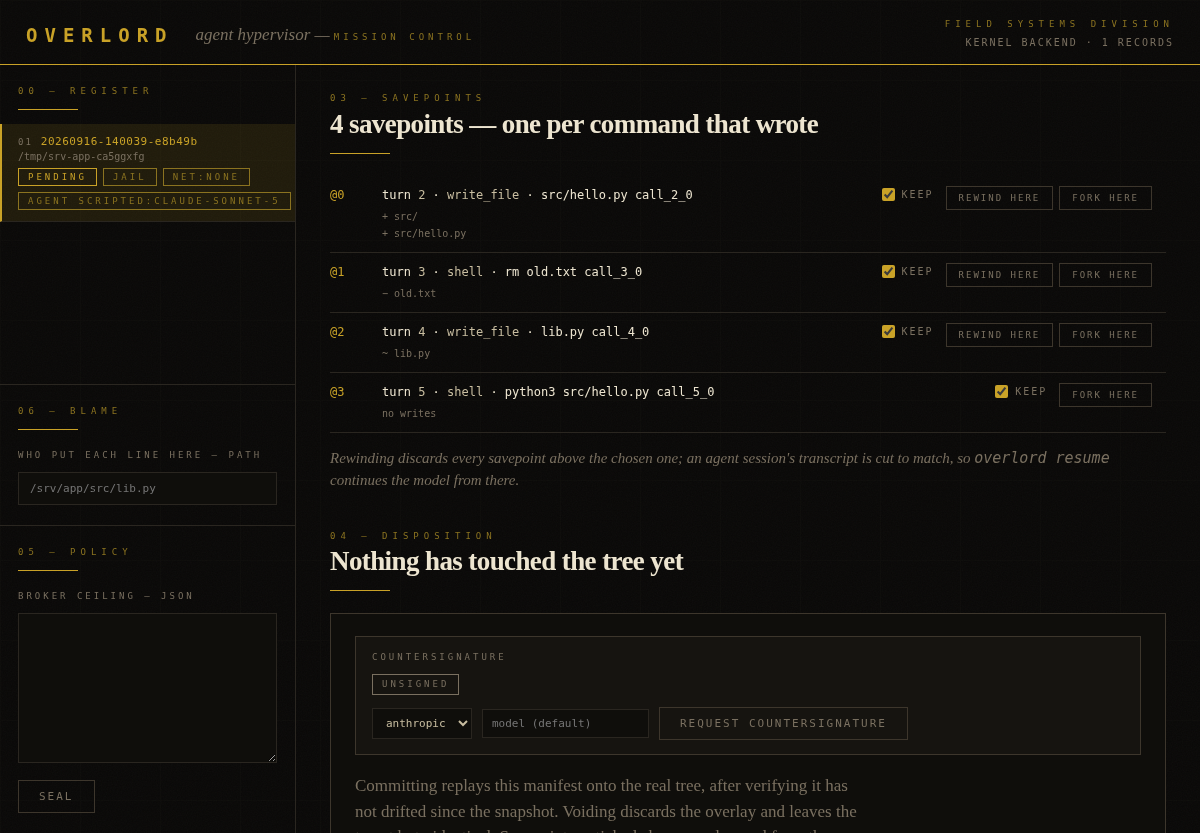Click FORK HERE for savepoint @0

[1105, 198]
